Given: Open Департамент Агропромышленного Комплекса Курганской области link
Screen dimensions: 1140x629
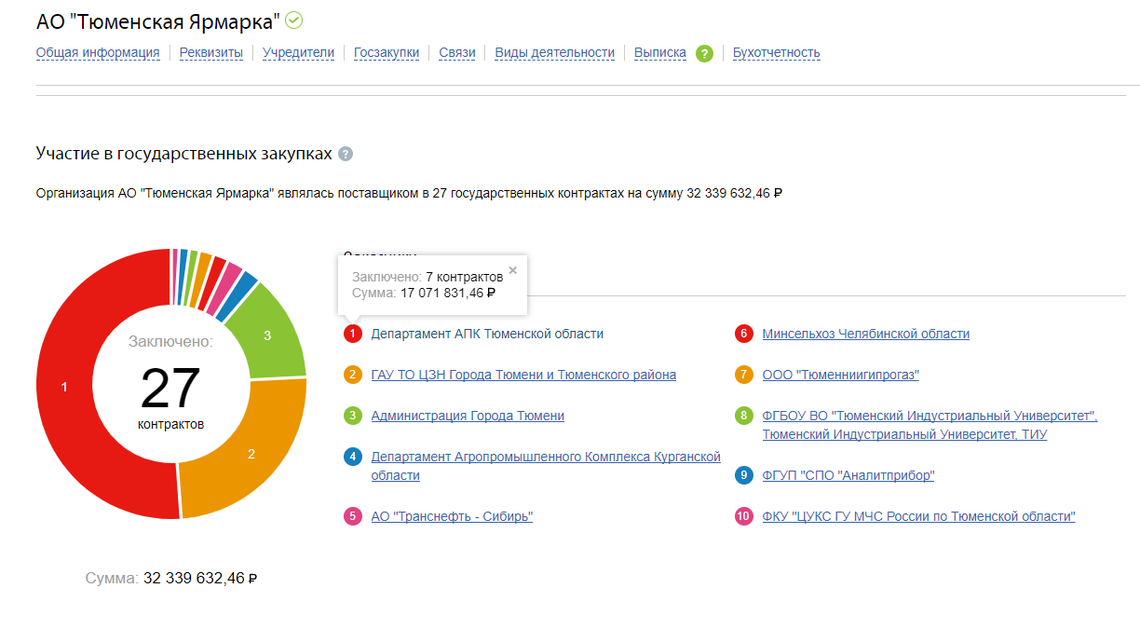Looking at the screenshot, I should (x=545, y=465).
